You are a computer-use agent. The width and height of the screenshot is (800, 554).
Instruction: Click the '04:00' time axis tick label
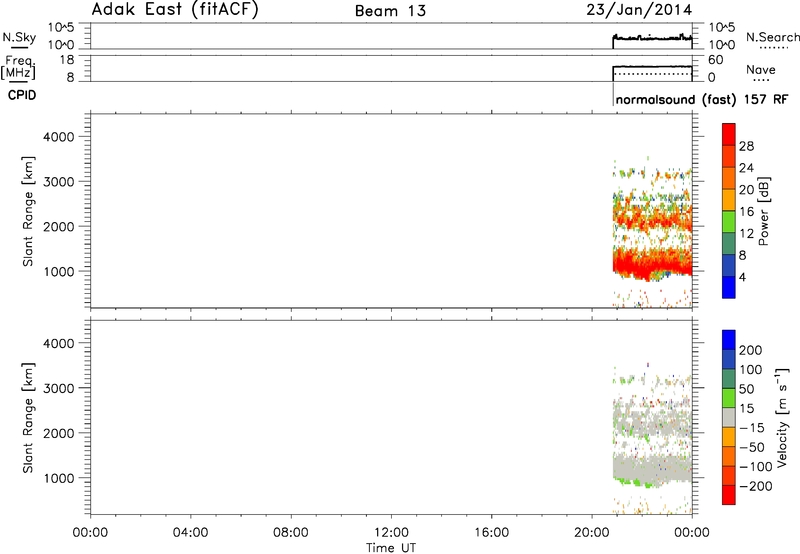coord(190,533)
